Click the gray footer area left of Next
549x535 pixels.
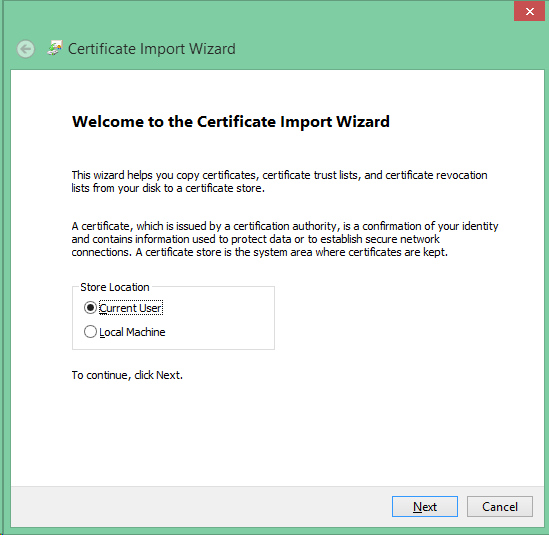pos(200,506)
